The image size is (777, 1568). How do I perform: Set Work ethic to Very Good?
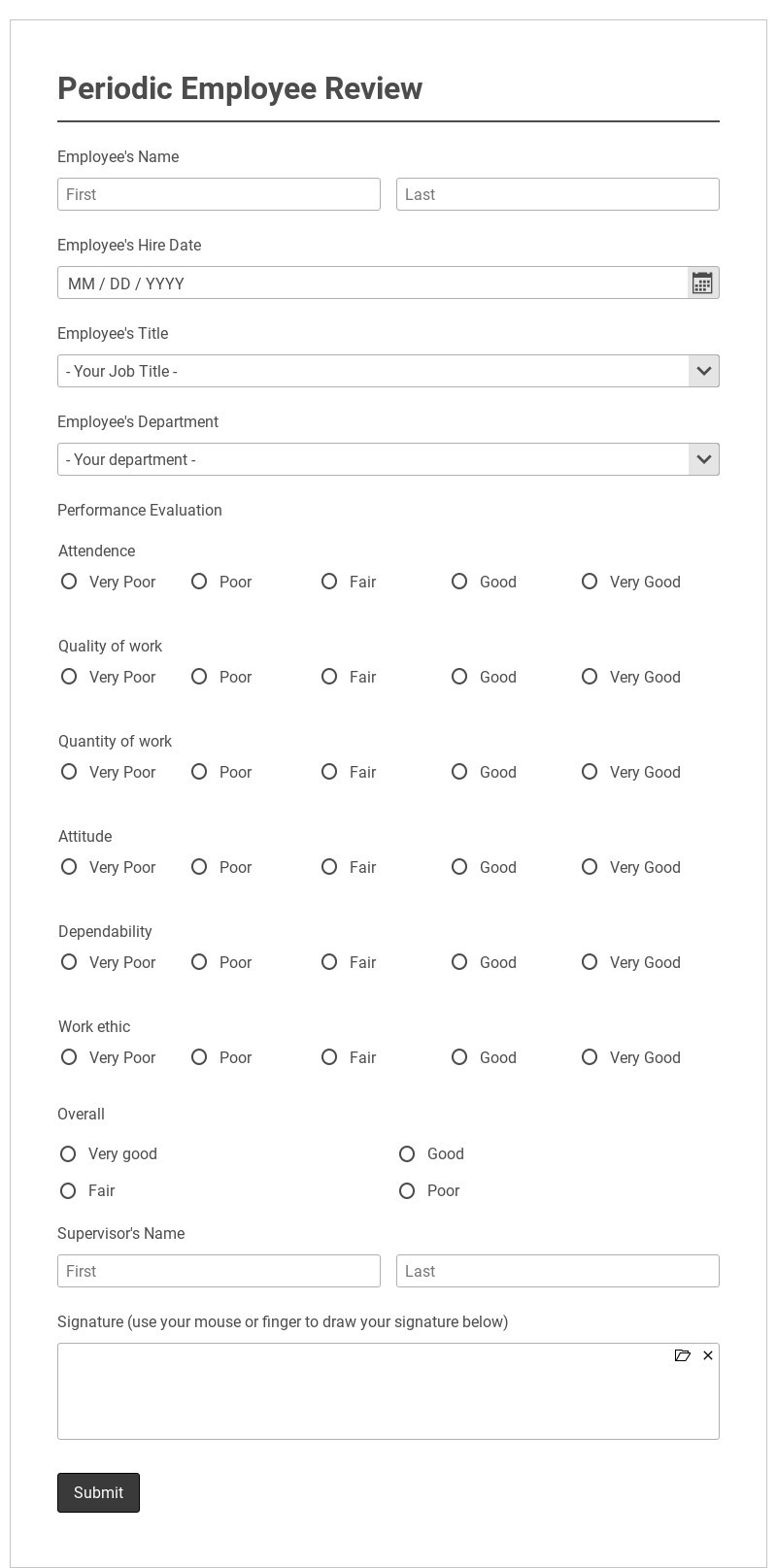click(x=590, y=1057)
